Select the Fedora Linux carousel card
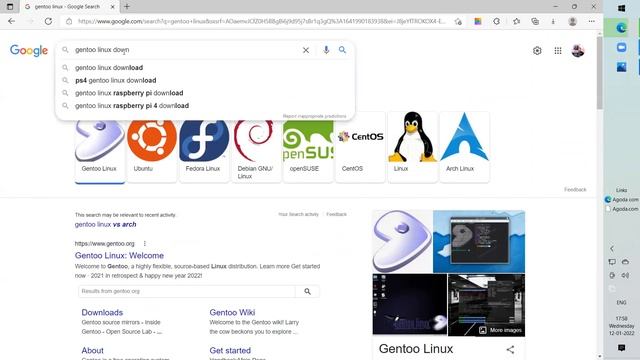This screenshot has height=360, width=640. (x=204, y=147)
